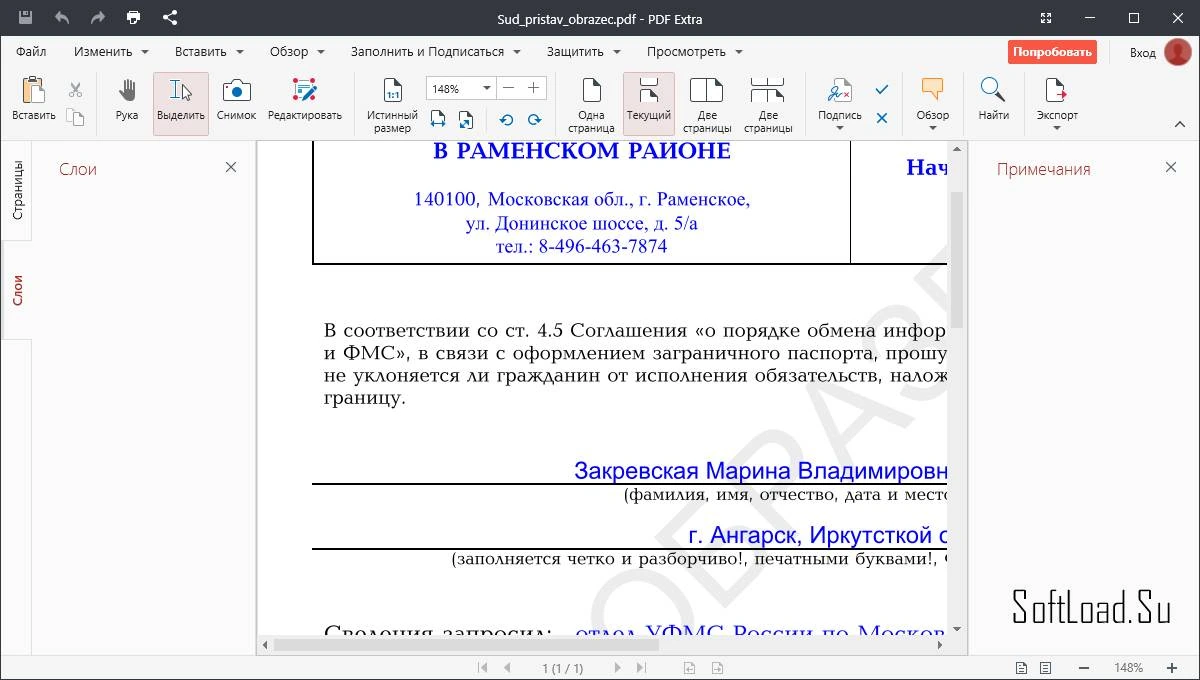
Task: Cancel signature with blue X icon
Action: click(x=881, y=118)
